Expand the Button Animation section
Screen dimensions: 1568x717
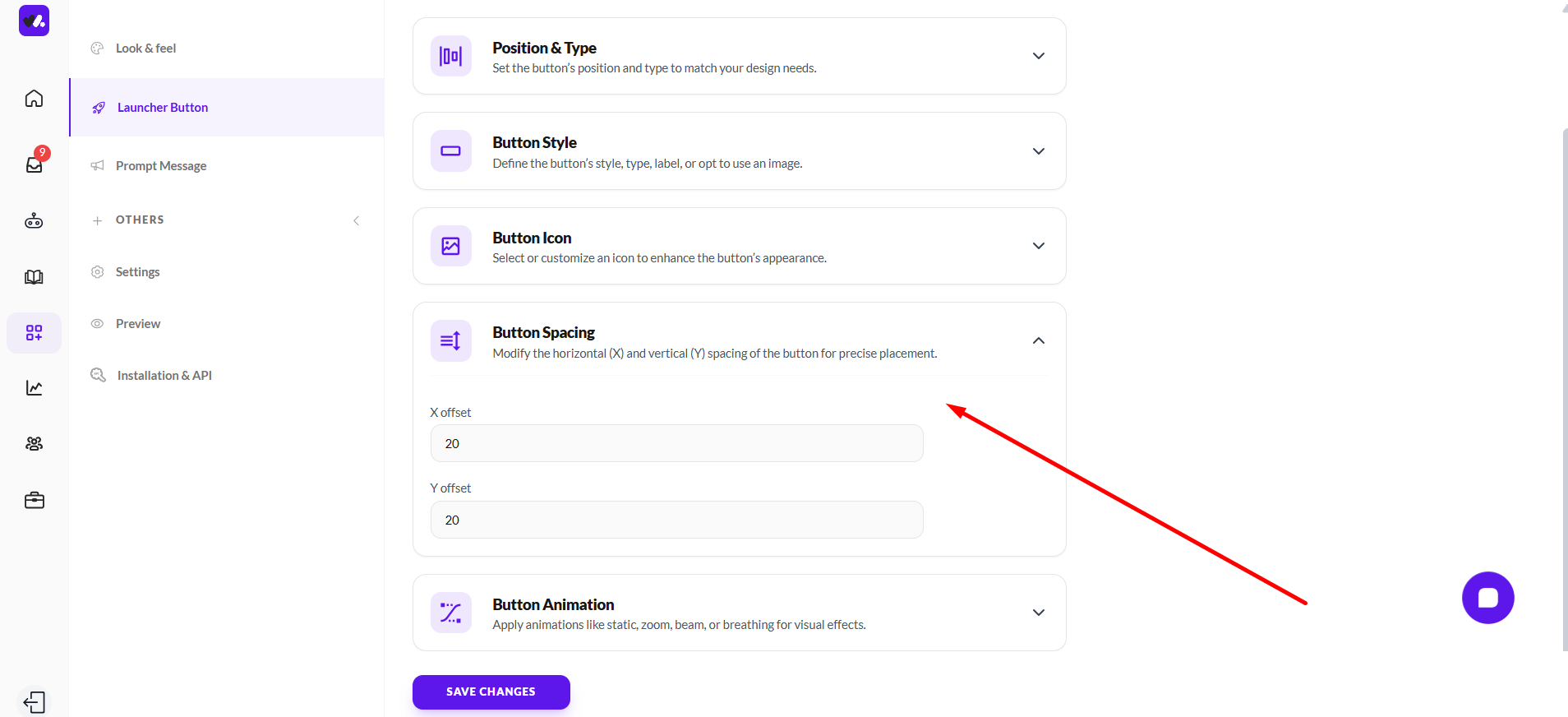click(1038, 613)
